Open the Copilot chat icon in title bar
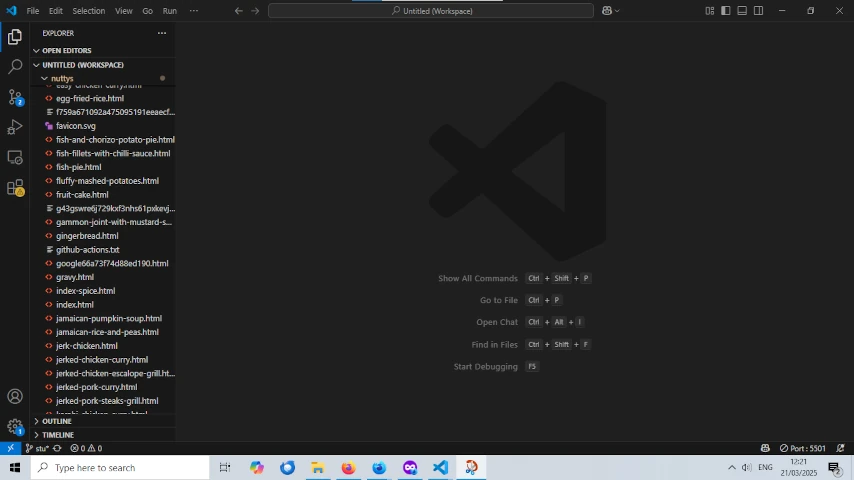This screenshot has width=854, height=480. 607,11
